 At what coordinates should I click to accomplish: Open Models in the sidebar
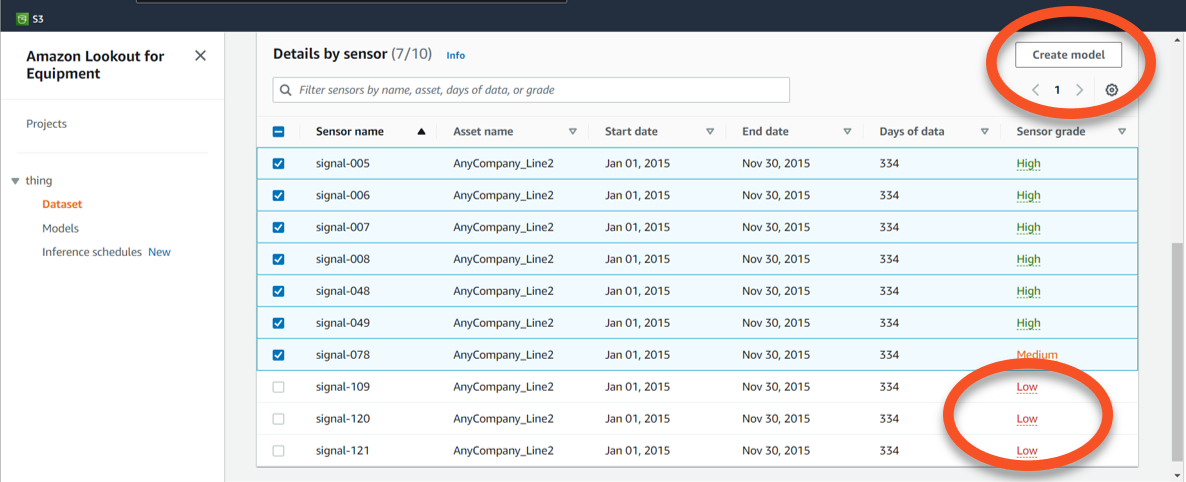pyautogui.click(x=61, y=228)
